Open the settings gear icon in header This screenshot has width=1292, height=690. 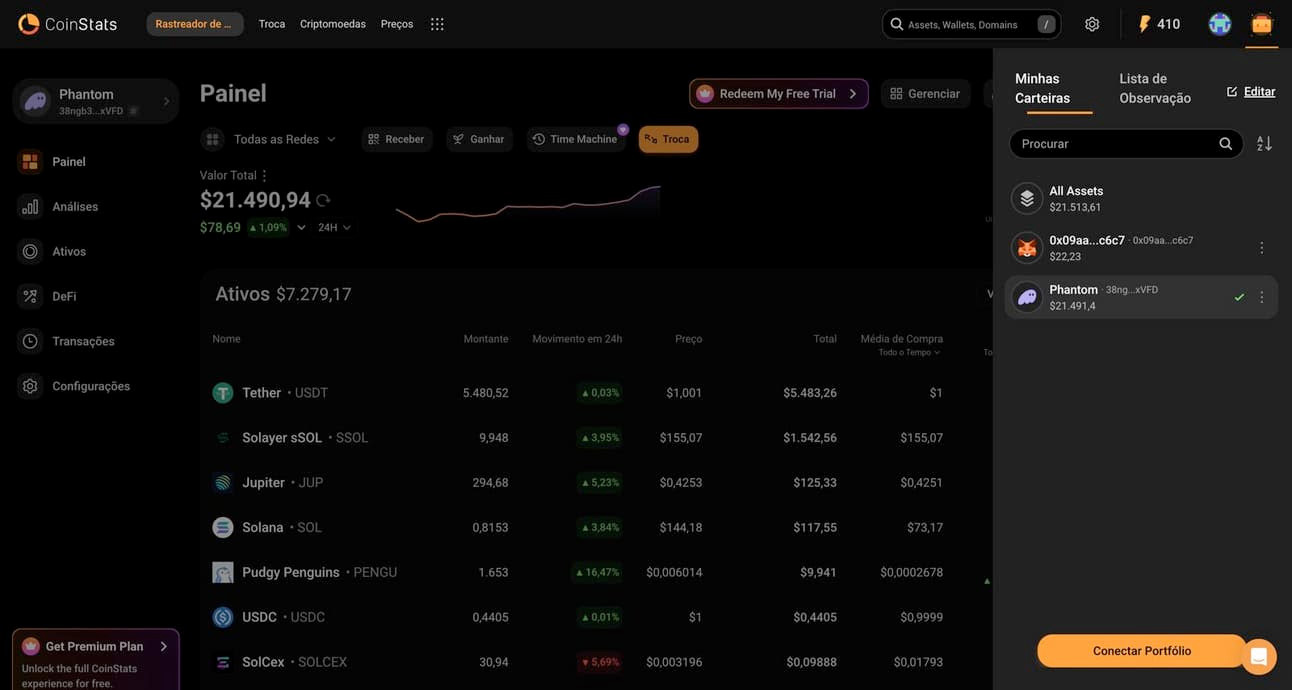coord(1092,24)
